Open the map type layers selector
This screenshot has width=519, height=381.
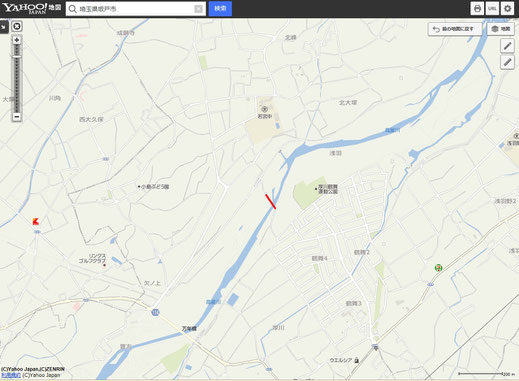[x=501, y=29]
